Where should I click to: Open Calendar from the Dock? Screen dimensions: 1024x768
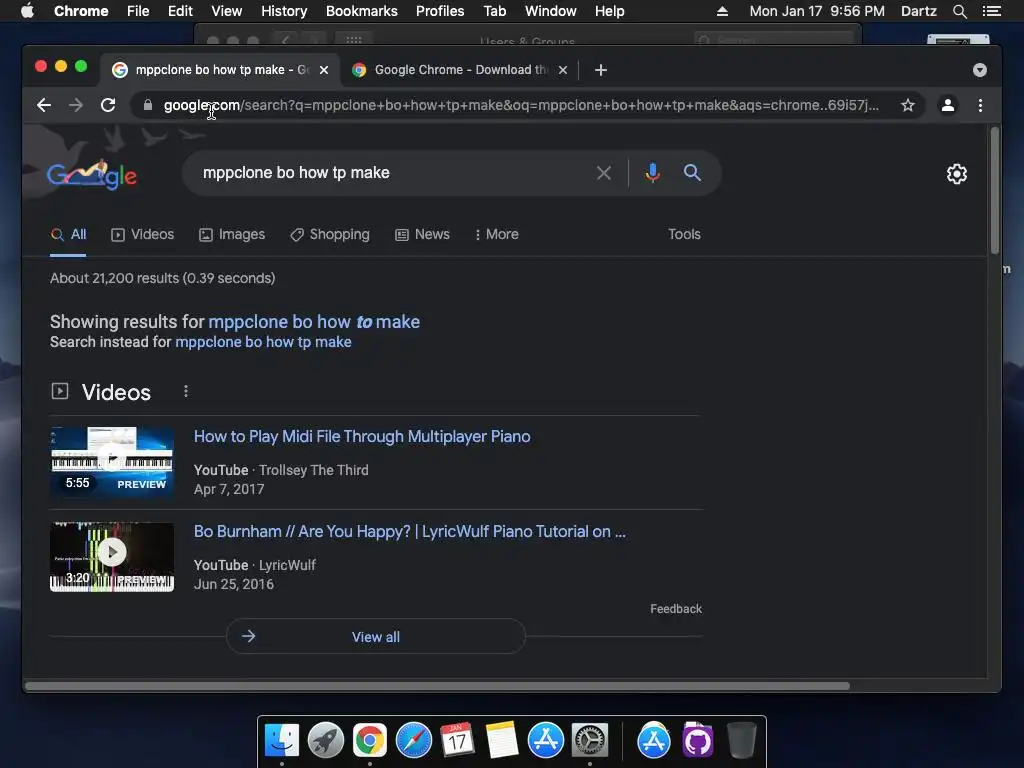pos(457,740)
